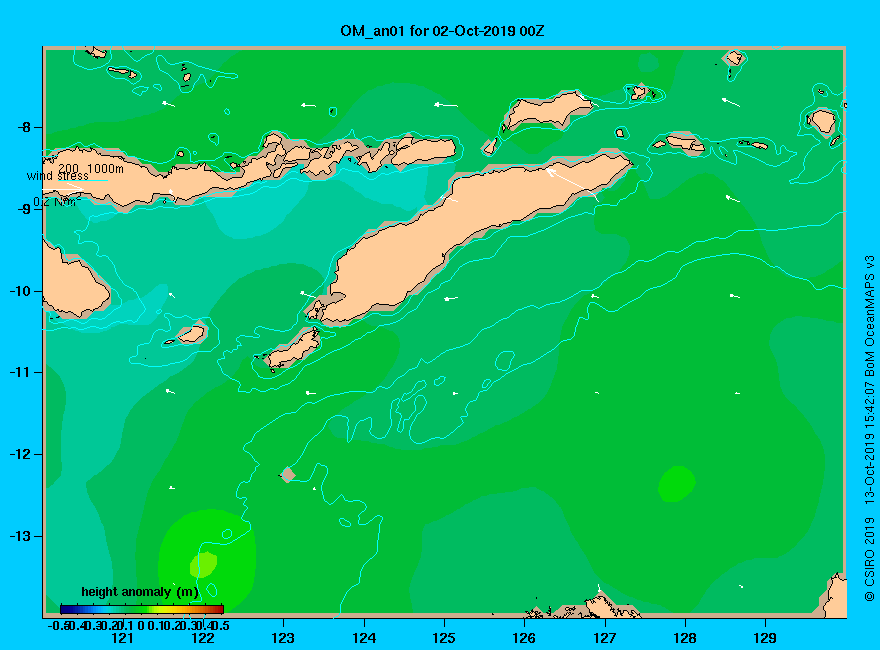Click latitude label -9
The width and height of the screenshot is (880, 650).
(24, 209)
